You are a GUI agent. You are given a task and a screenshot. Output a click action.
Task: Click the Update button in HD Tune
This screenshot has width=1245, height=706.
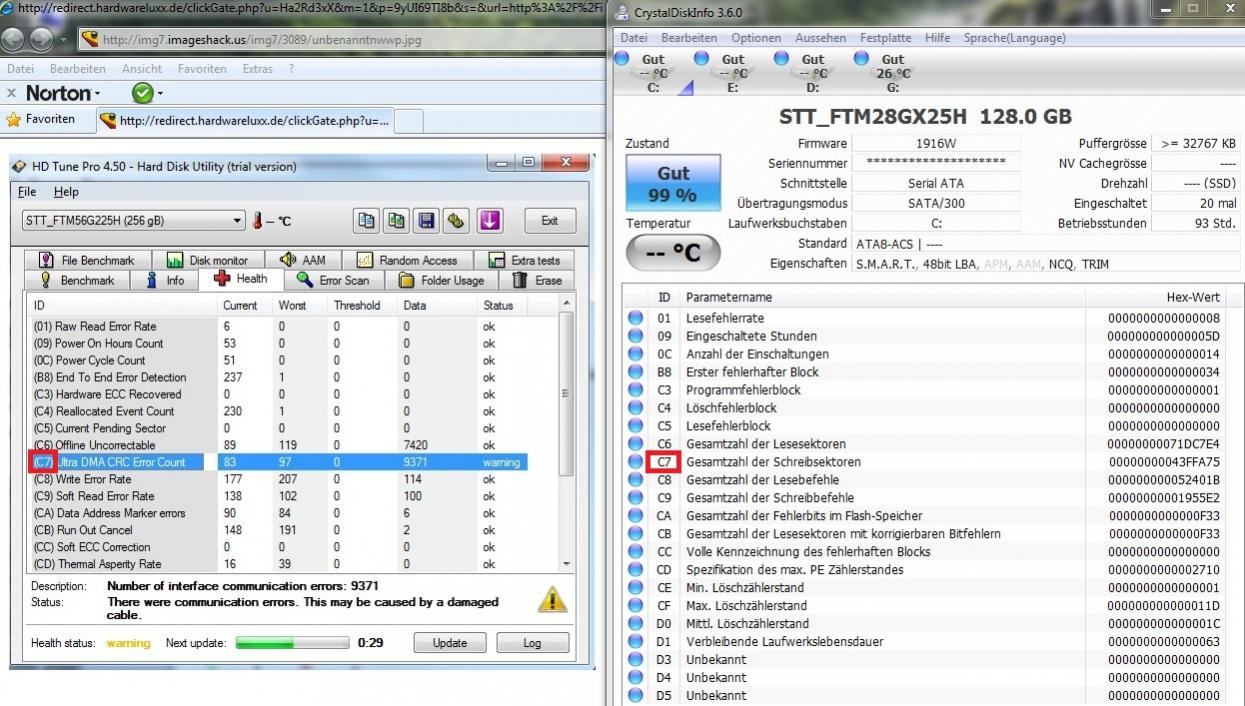click(x=450, y=643)
